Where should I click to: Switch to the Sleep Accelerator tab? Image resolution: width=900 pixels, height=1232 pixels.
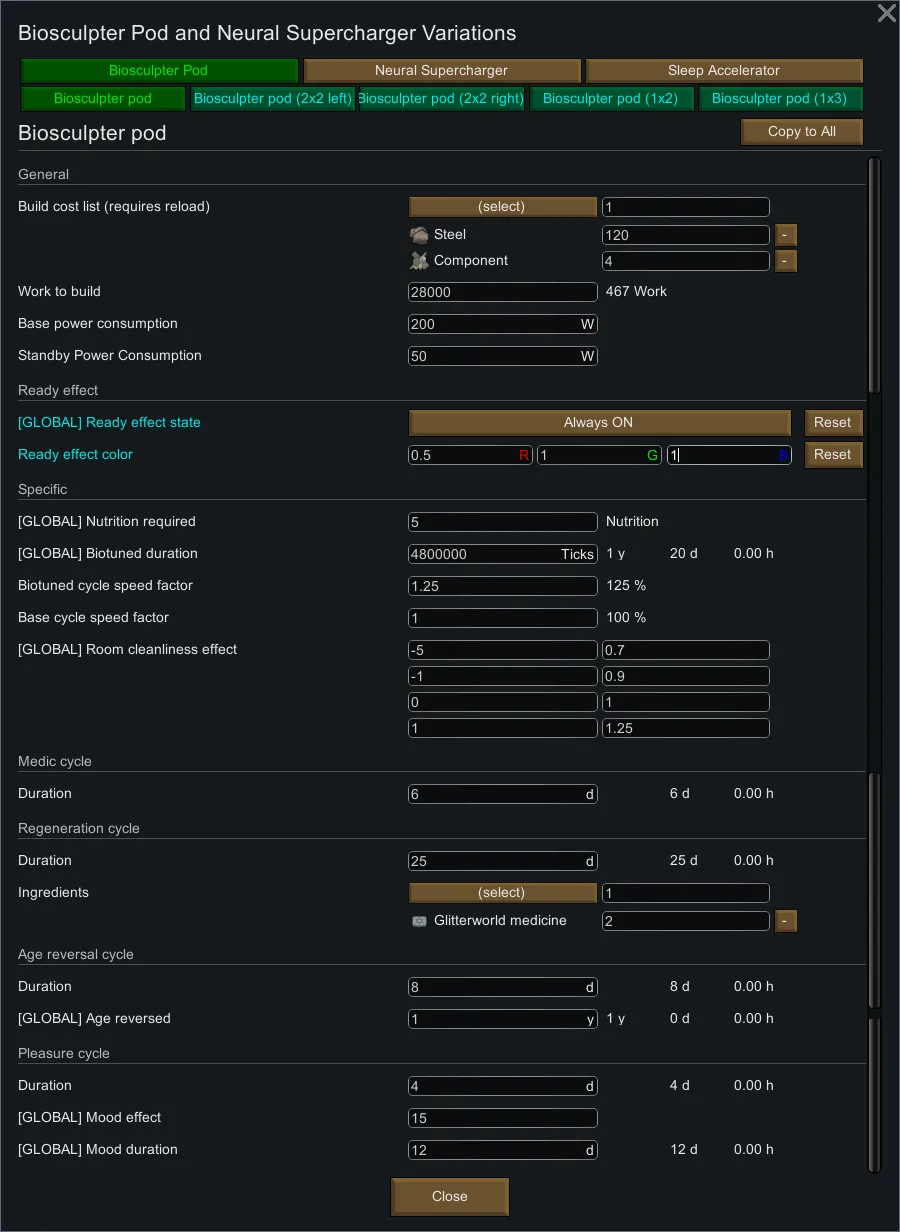tap(724, 71)
